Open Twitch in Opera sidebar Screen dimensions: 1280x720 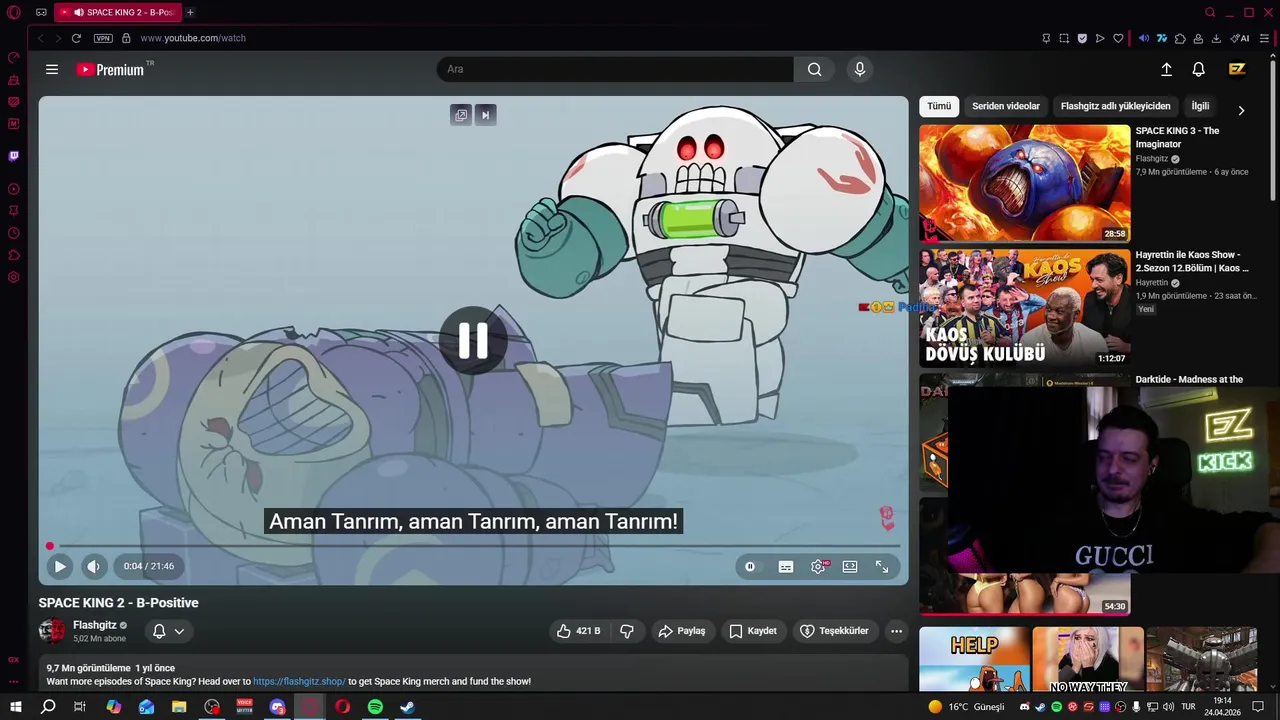tap(14, 156)
